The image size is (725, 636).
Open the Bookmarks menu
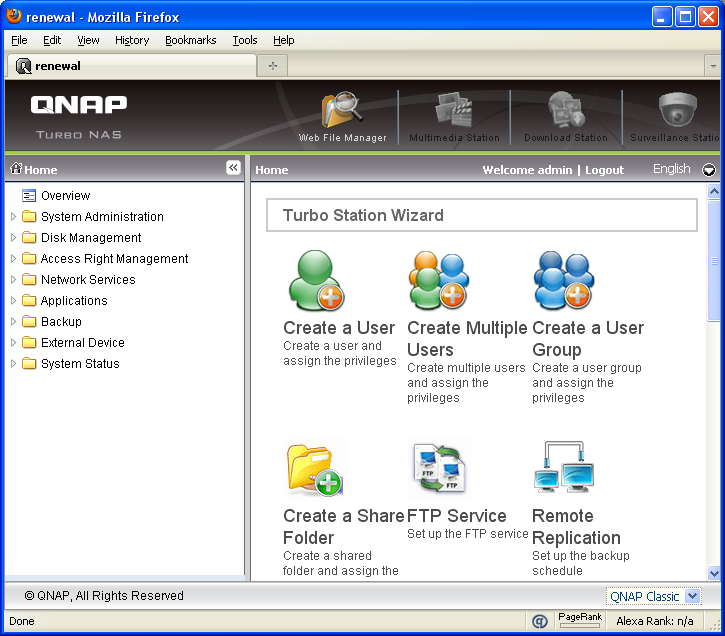[190, 41]
